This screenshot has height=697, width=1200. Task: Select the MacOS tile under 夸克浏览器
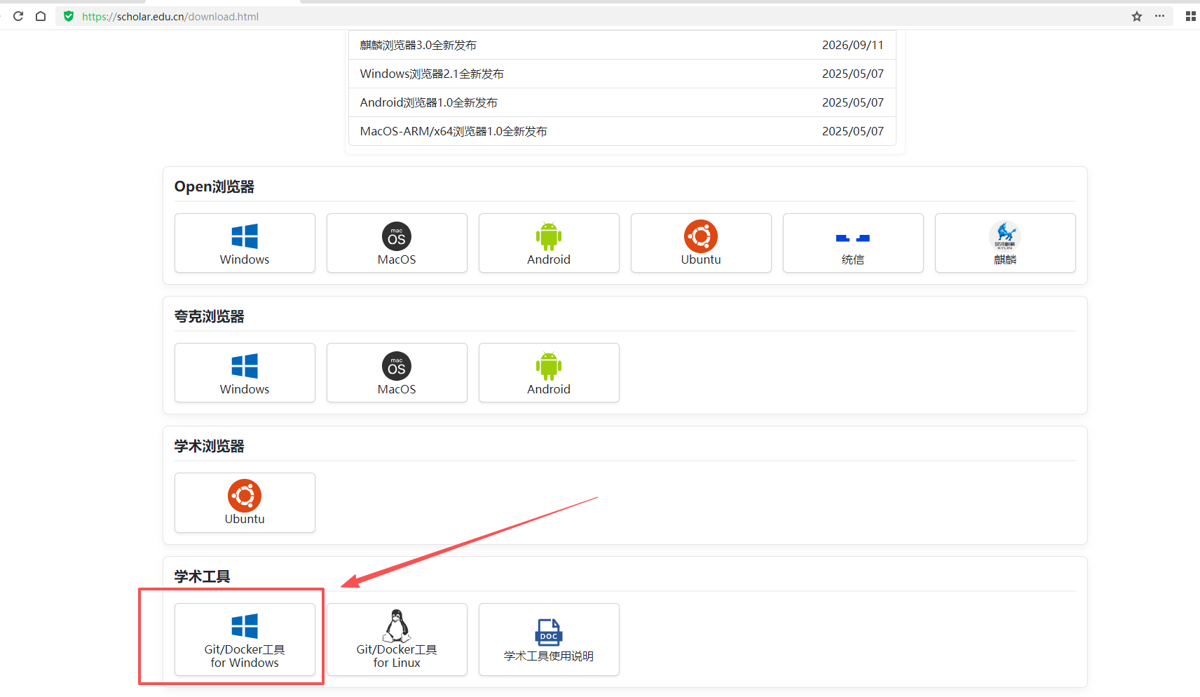tap(397, 373)
